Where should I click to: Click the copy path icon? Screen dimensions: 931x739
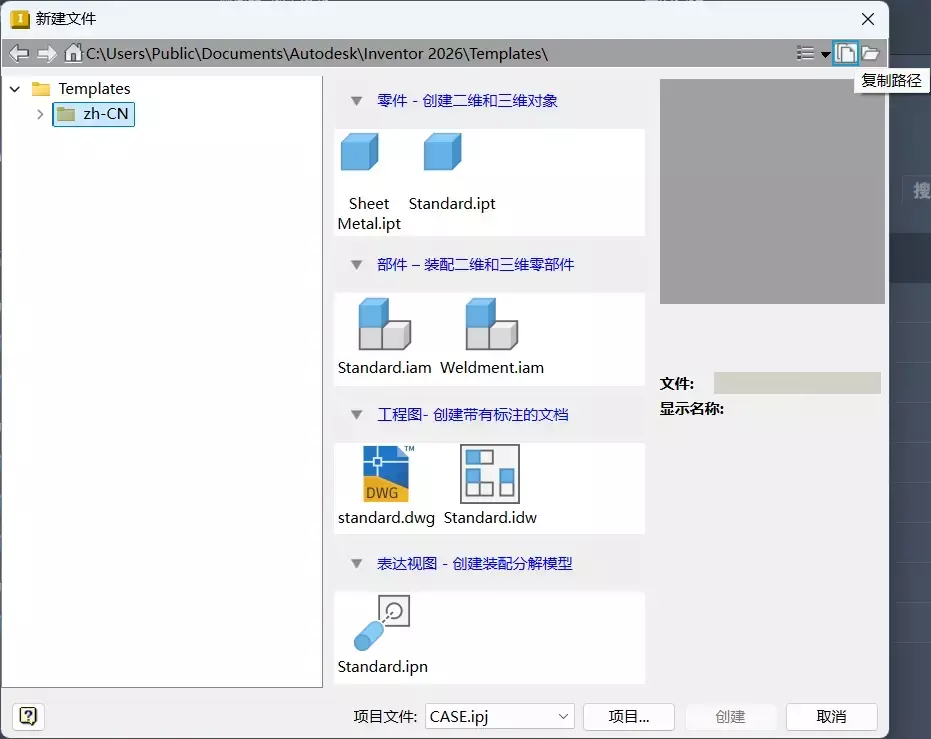click(845, 53)
